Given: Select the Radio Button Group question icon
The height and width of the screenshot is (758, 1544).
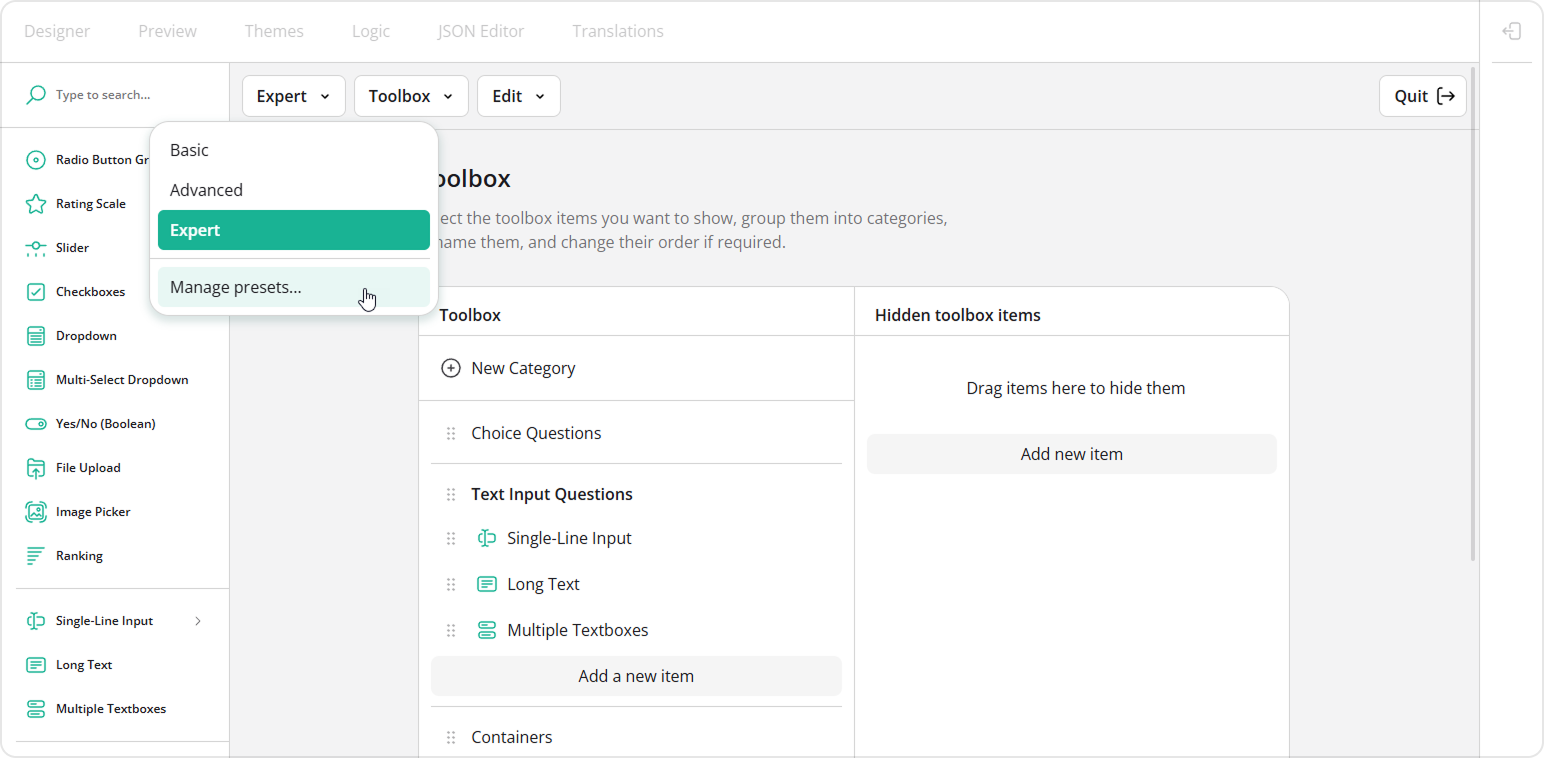Looking at the screenshot, I should tap(35, 159).
